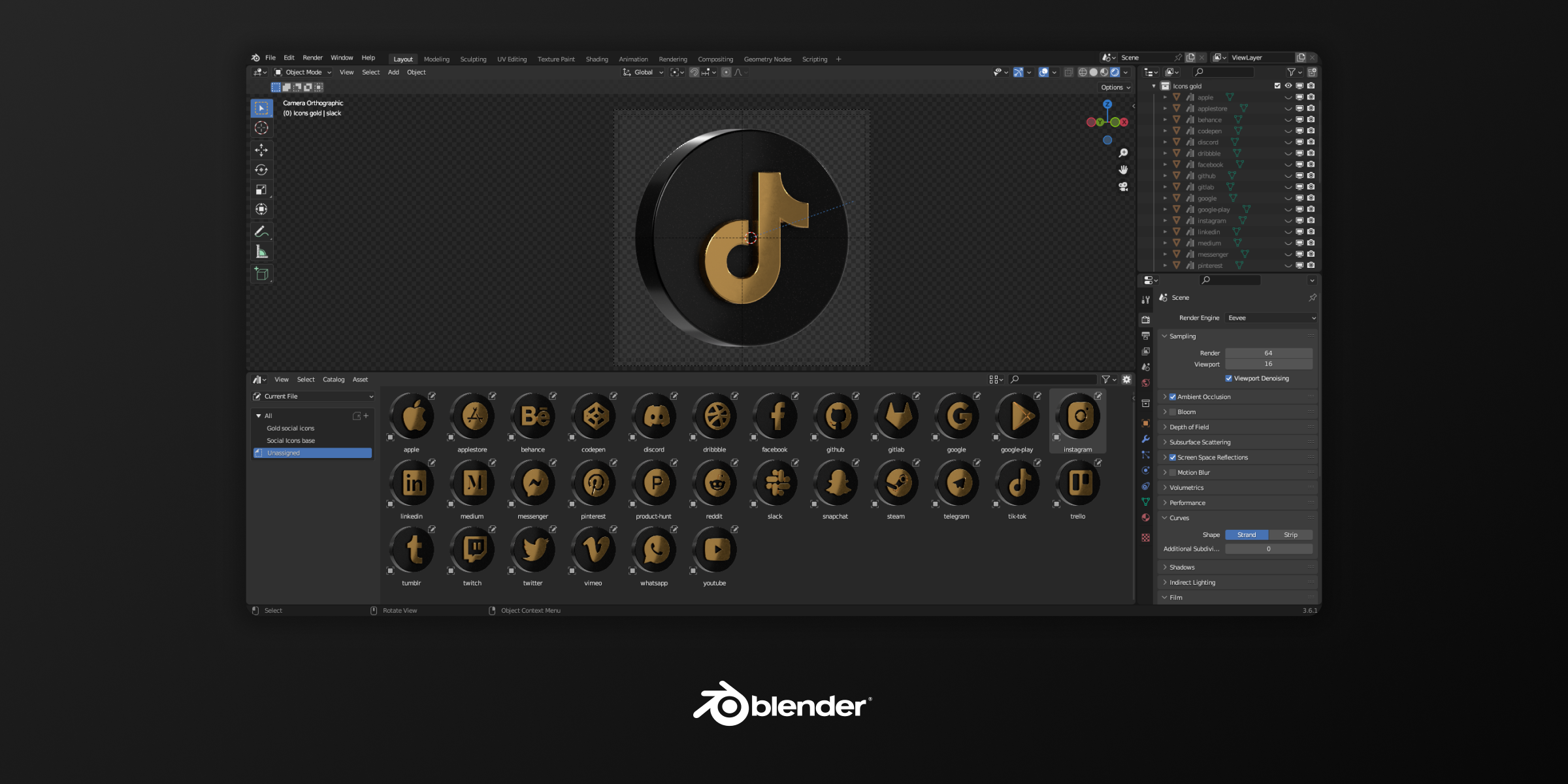Toggle the camera view icon
This screenshot has width=1568, height=784.
tap(1123, 187)
